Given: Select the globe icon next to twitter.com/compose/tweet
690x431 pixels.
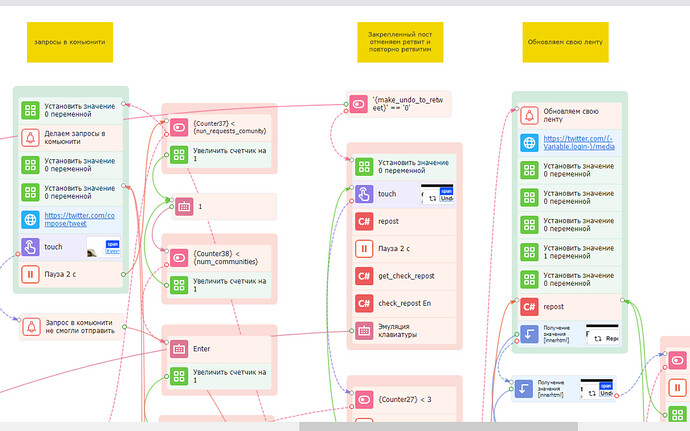Looking at the screenshot, I should point(30,220).
